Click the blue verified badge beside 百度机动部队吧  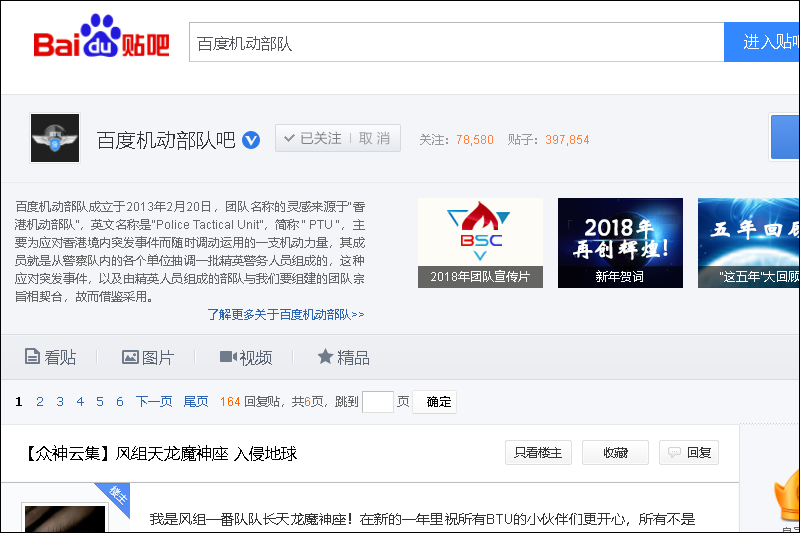point(251,139)
